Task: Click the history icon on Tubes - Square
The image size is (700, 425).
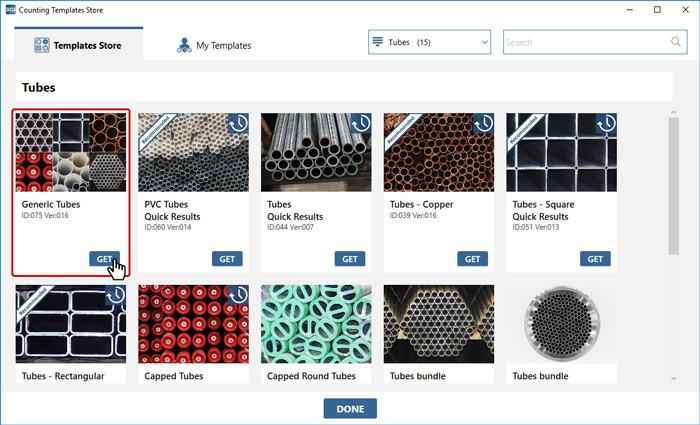Action: click(x=607, y=124)
